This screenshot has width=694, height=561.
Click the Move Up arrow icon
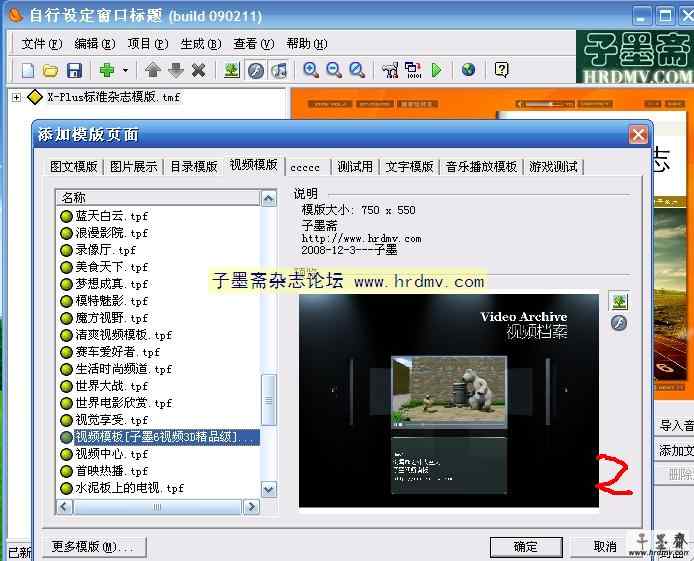coord(152,70)
